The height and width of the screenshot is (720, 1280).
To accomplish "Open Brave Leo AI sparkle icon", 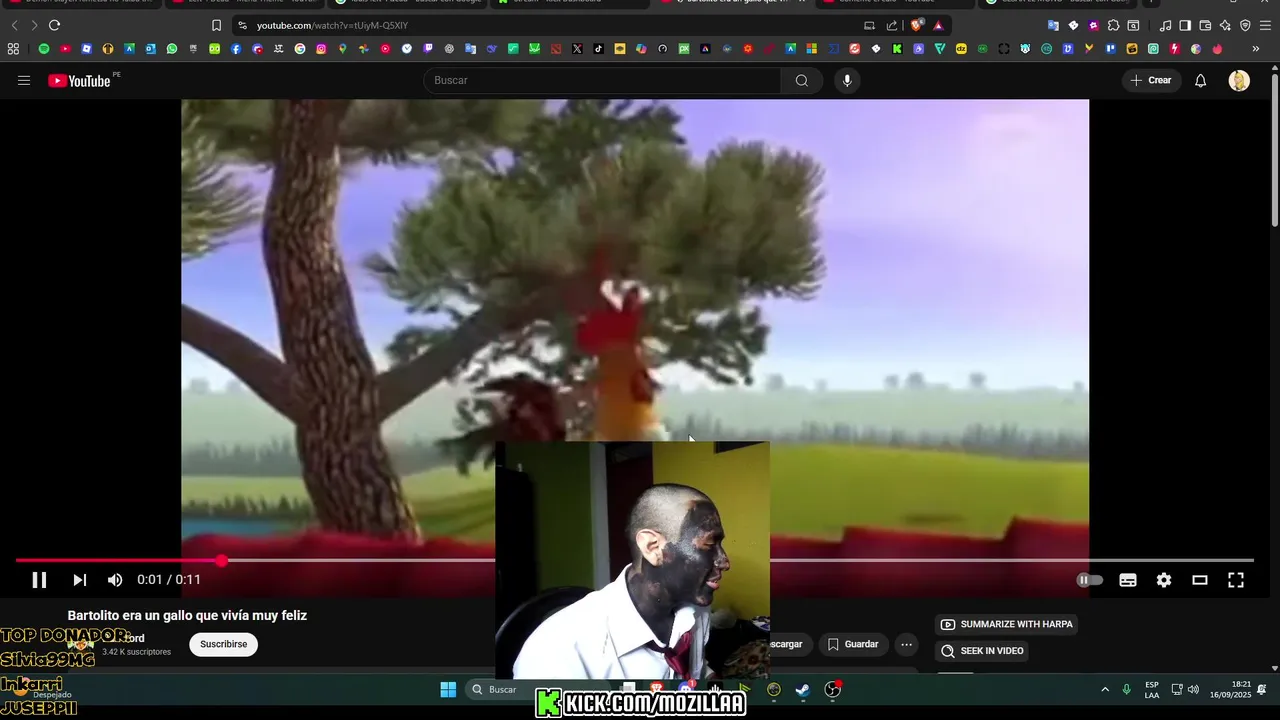I will 1225,25.
